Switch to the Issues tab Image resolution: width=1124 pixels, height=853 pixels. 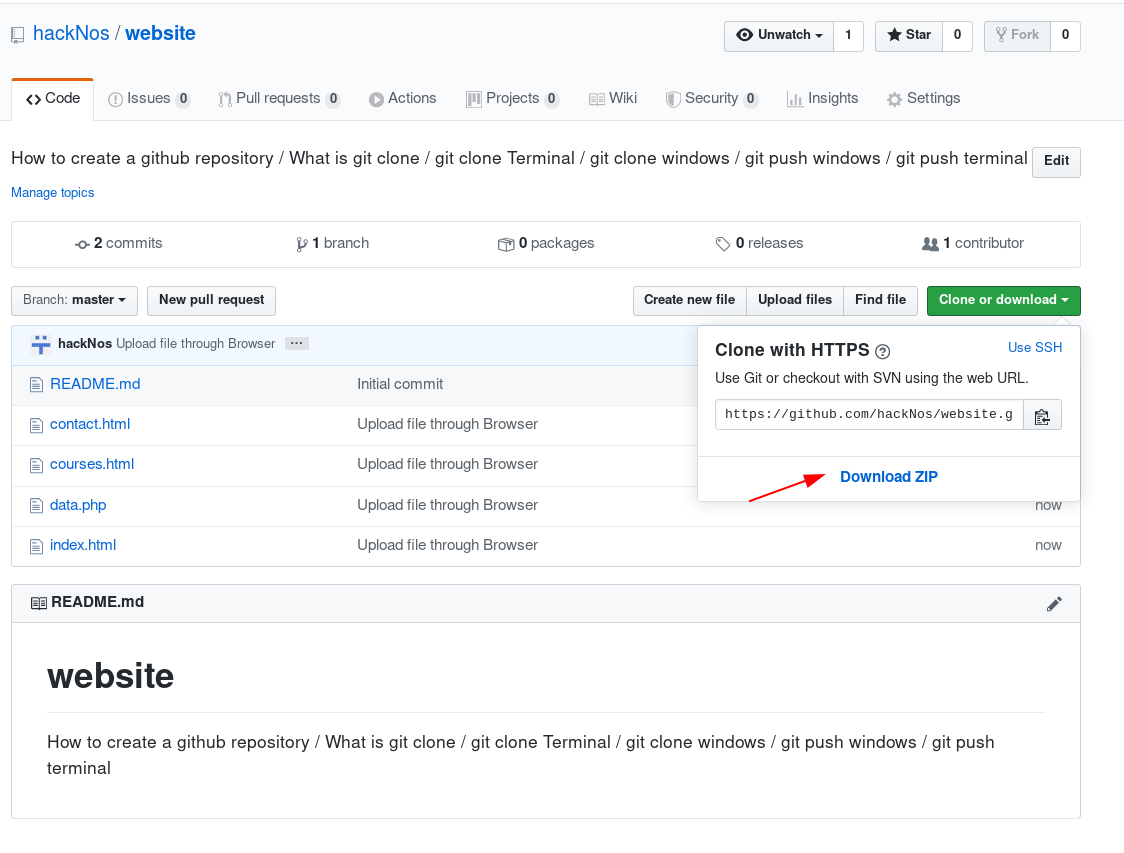(x=149, y=98)
